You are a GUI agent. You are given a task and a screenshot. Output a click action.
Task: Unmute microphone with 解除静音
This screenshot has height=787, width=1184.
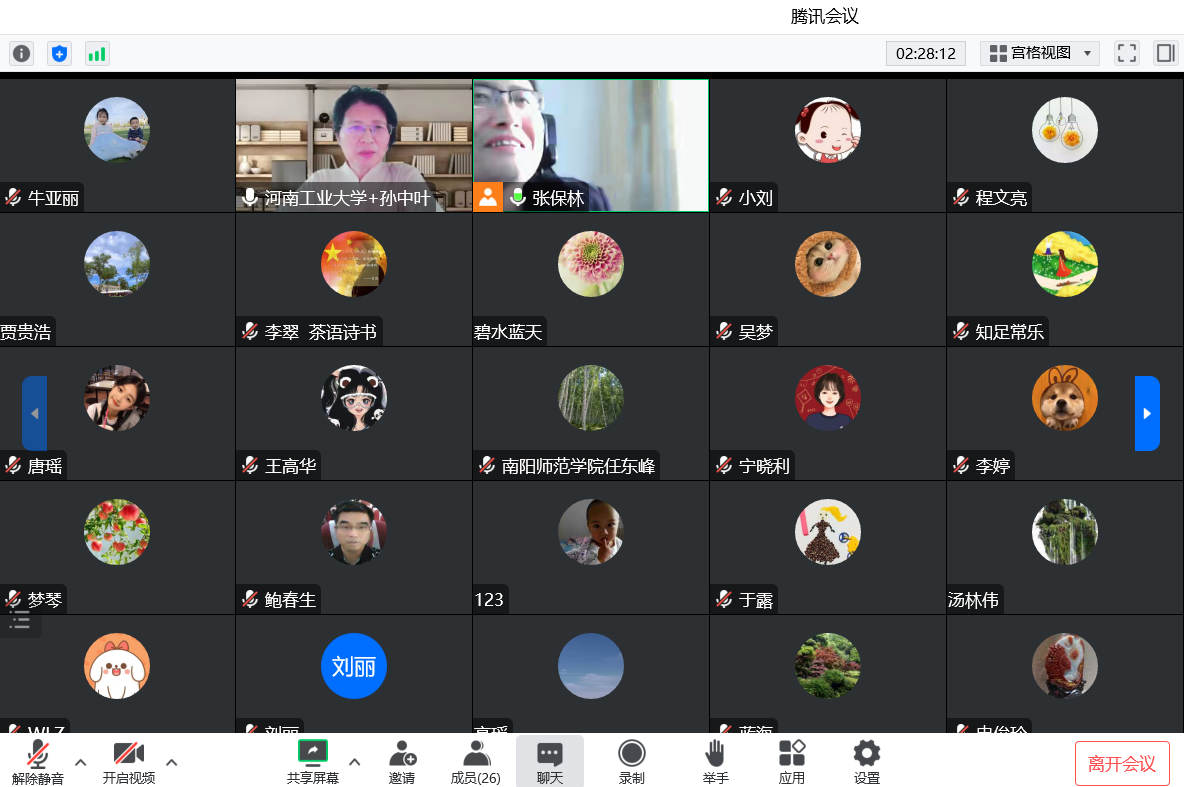38,762
